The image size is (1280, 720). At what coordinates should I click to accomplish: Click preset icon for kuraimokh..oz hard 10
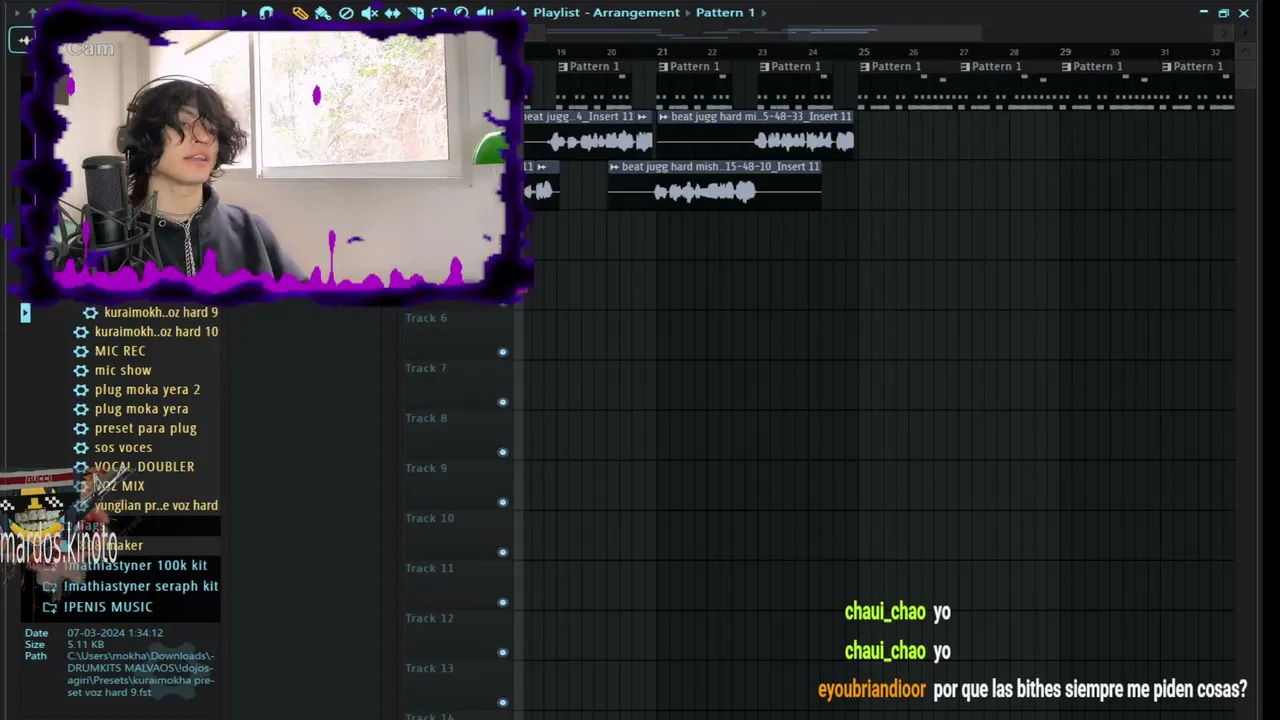[81, 332]
